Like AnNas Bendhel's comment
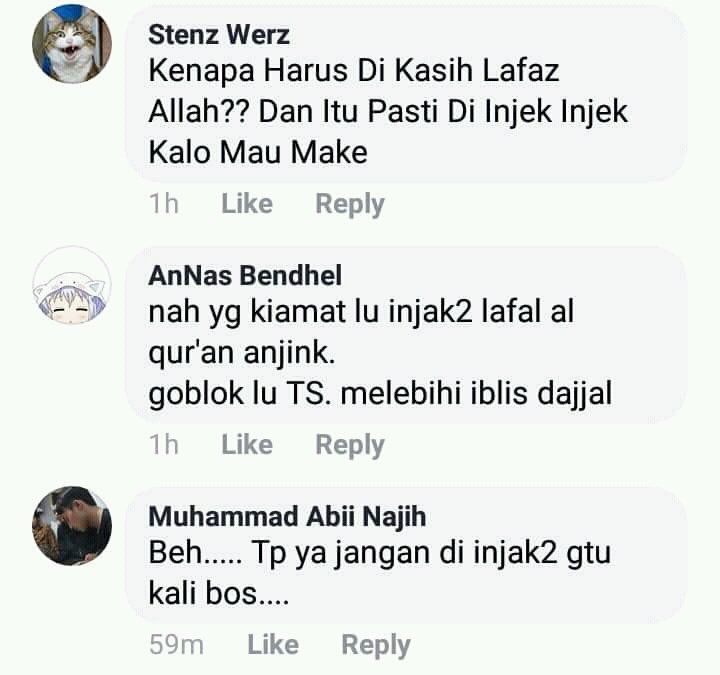Viewport: 720px width, 675px height. coord(247,444)
